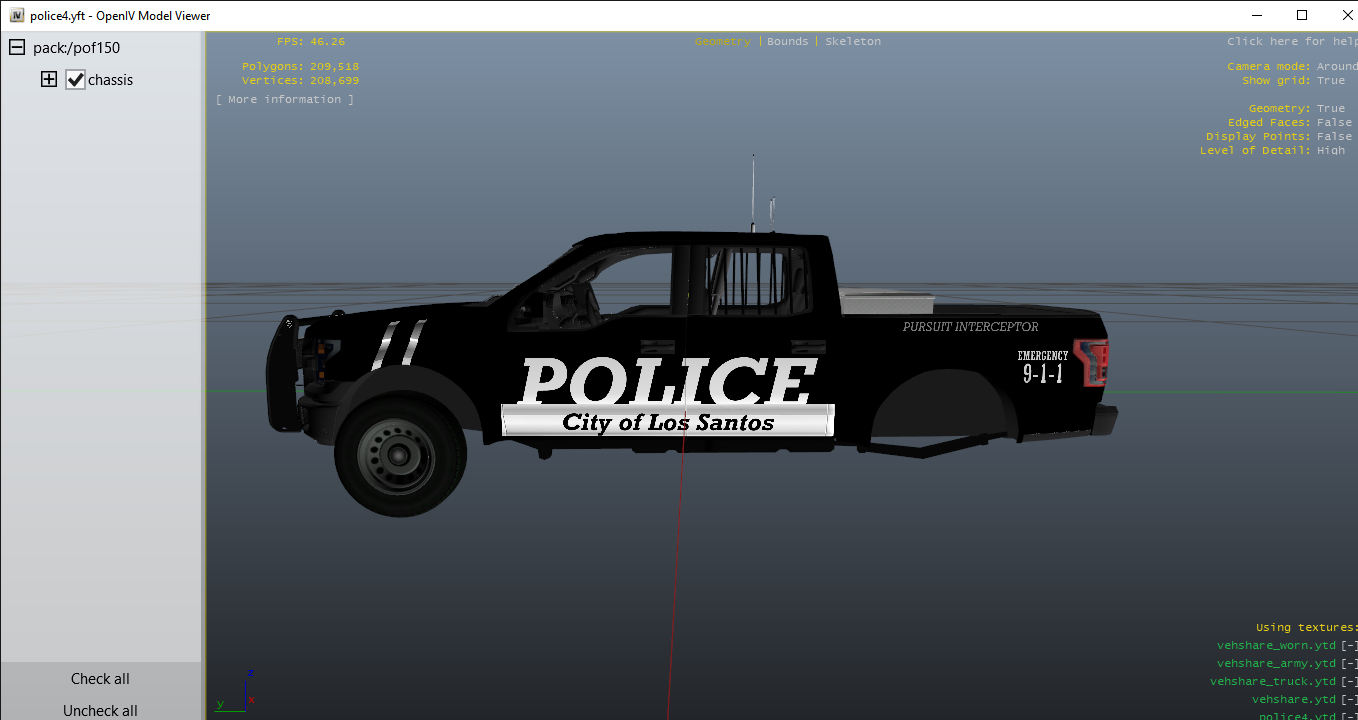Collapse the vehshare_worn.ytd texture entry
This screenshot has width=1358, height=720.
coord(1349,646)
